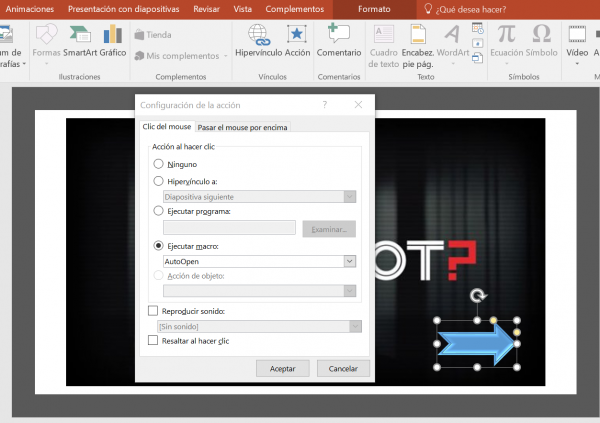The width and height of the screenshot is (600, 423).
Task: Select the Hipervínculo a radio option
Action: [x=158, y=181]
